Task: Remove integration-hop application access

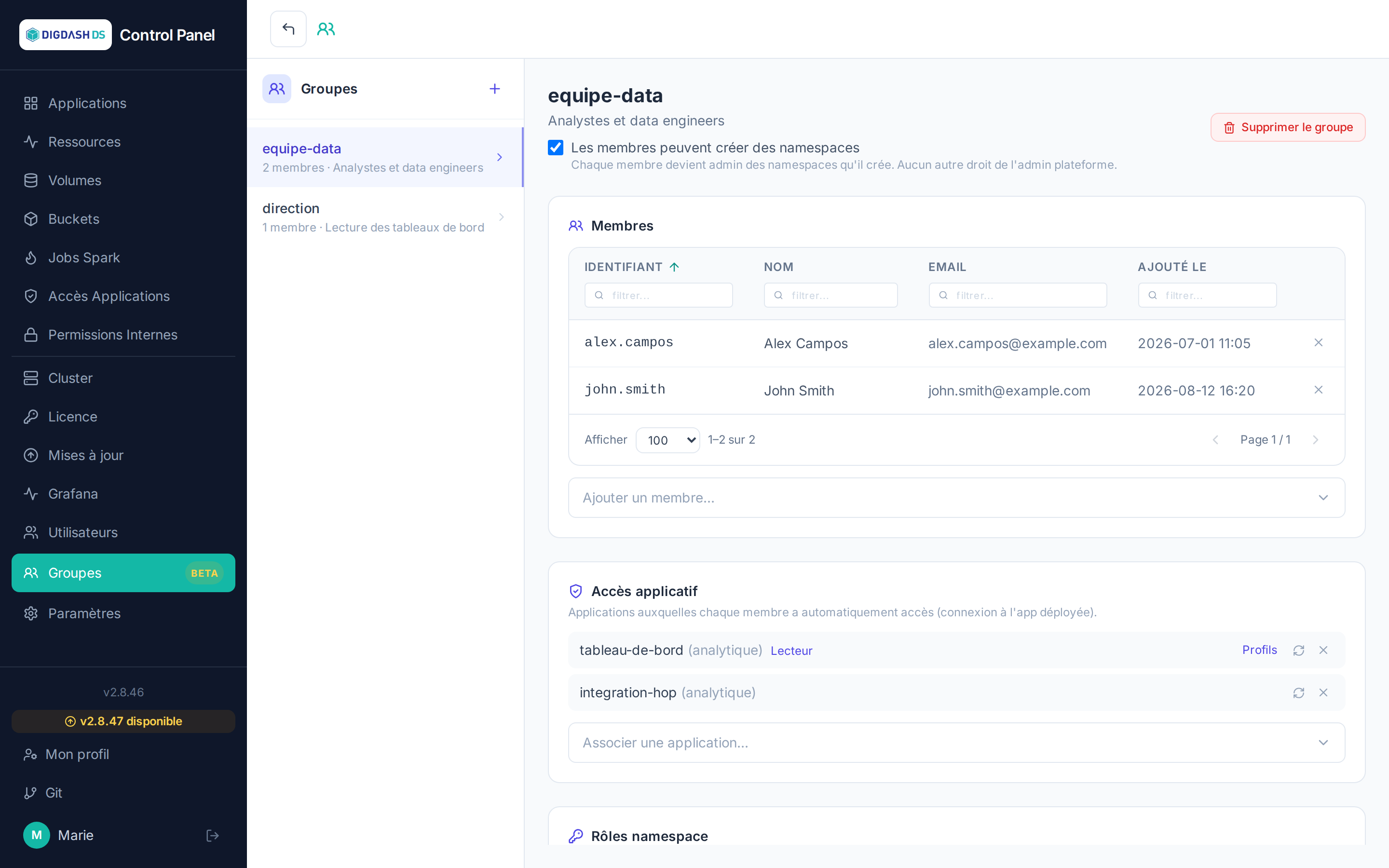Action: point(1323,693)
